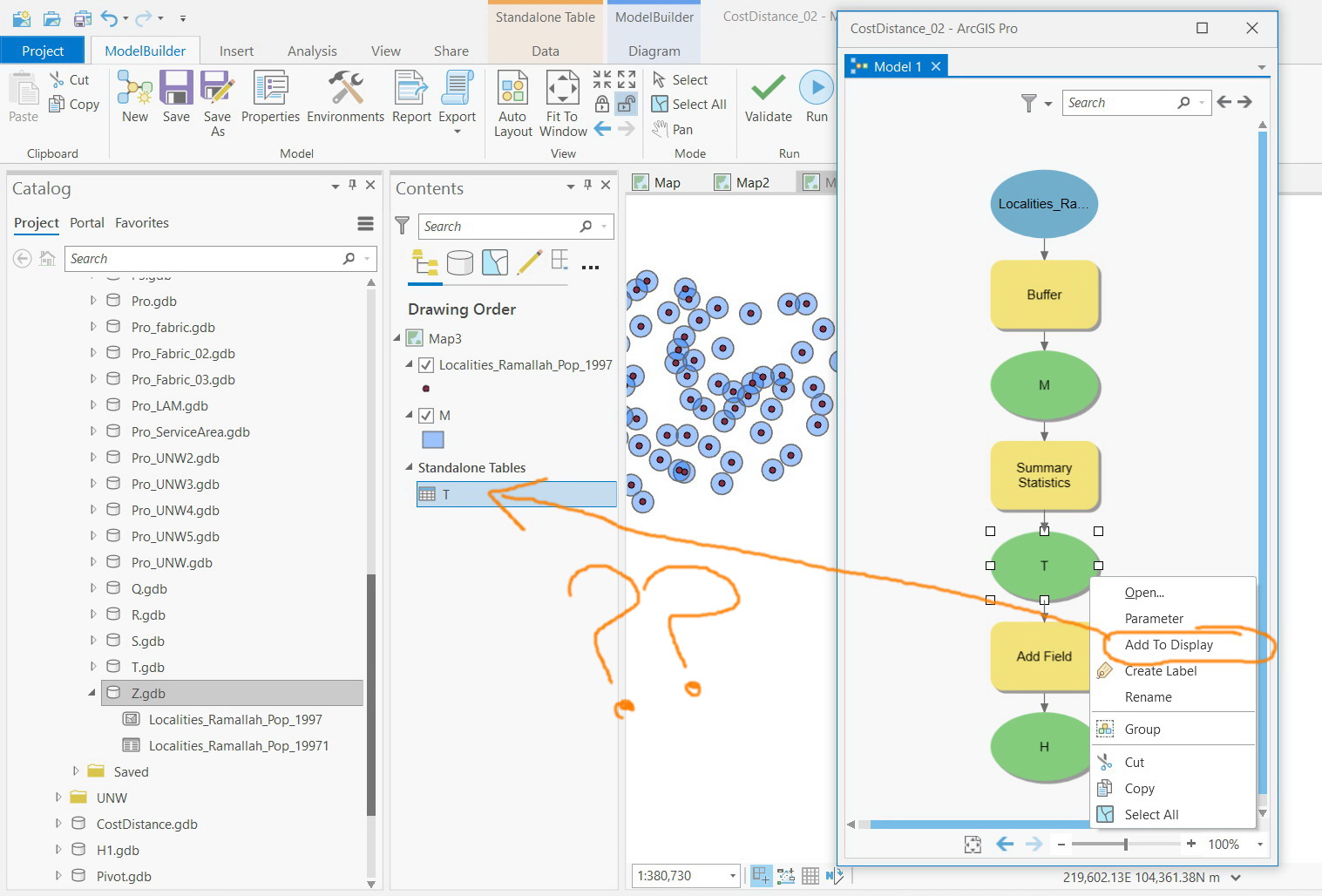
Task: Click the New model icon
Action: coord(135,88)
